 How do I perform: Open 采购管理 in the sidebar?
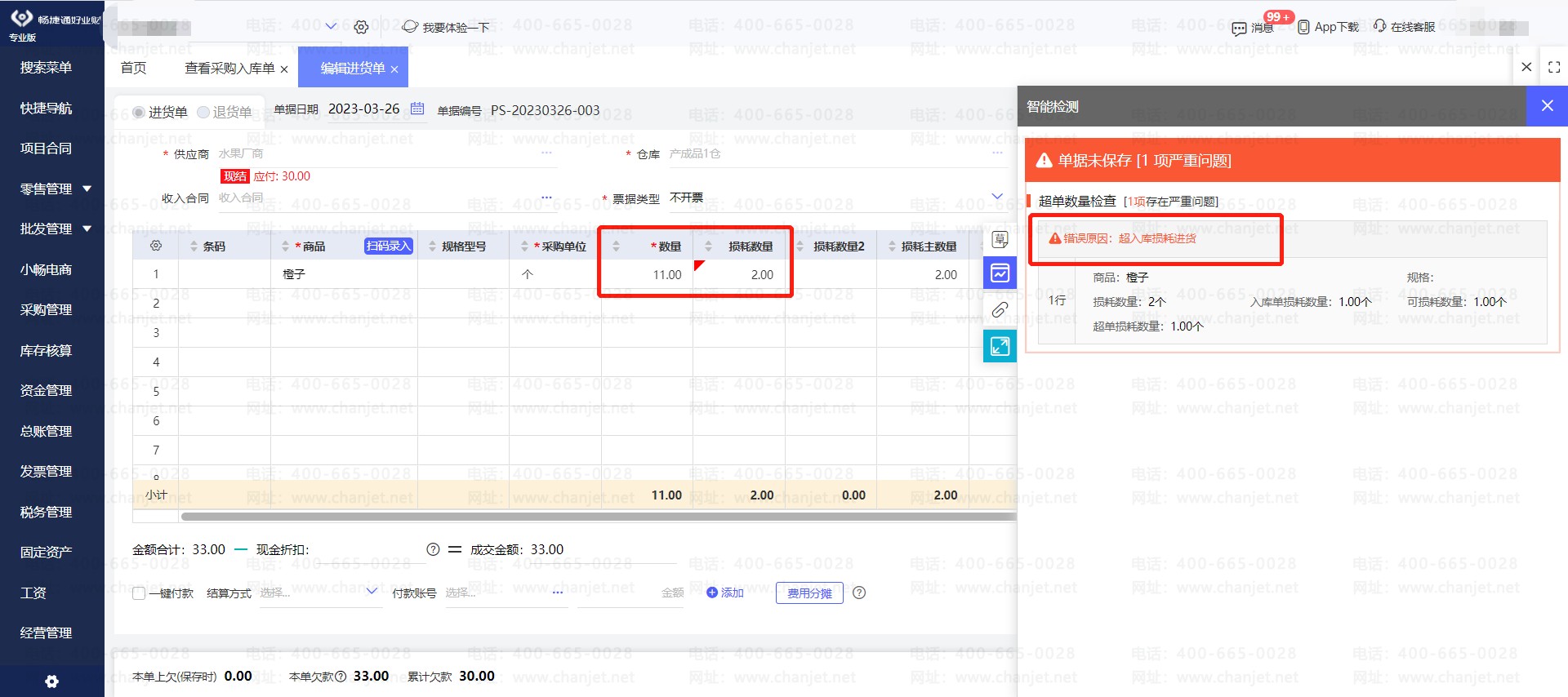(x=47, y=309)
